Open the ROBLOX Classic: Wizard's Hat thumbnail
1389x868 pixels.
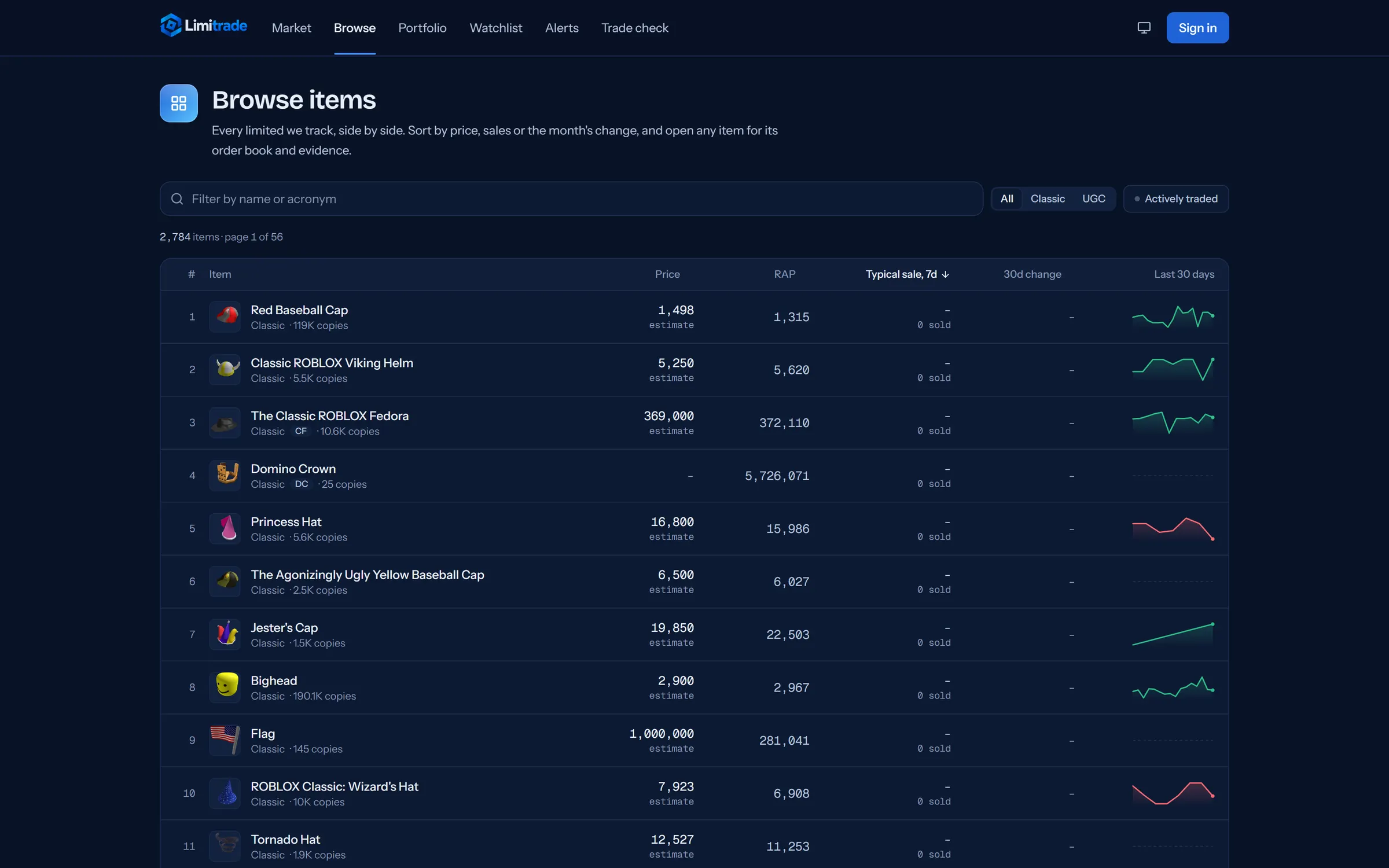point(225,793)
